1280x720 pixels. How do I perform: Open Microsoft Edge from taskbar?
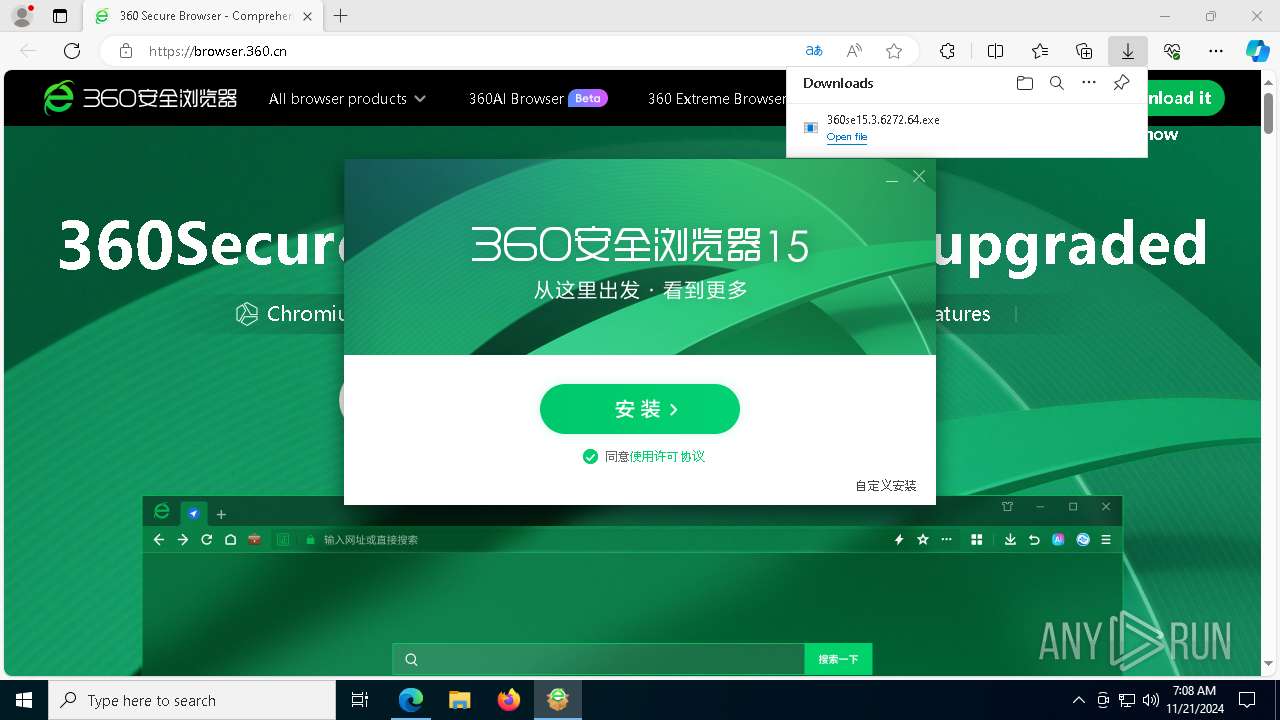[411, 700]
